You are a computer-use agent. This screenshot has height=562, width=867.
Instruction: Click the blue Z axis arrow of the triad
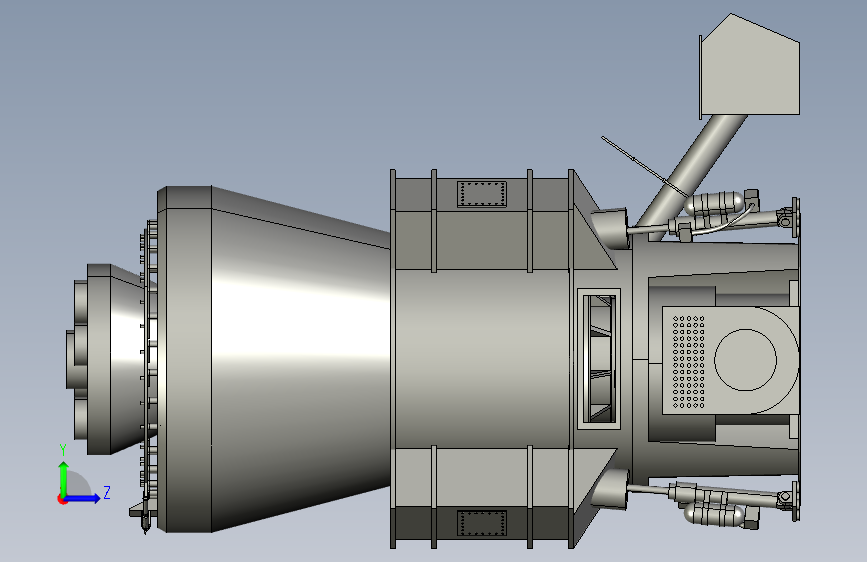click(x=84, y=498)
